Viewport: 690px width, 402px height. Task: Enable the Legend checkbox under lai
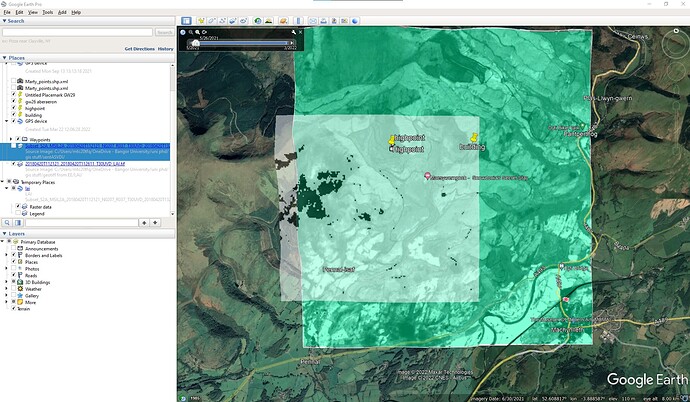pos(18,213)
